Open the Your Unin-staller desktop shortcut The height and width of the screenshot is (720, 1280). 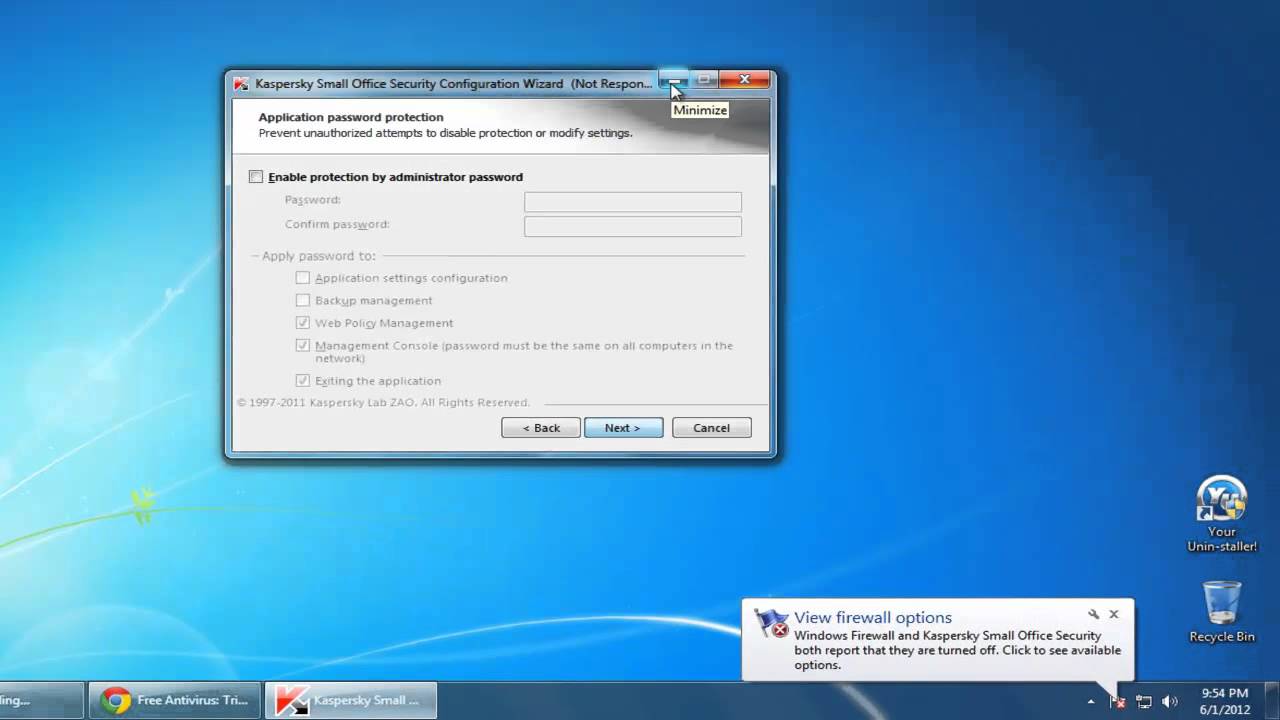pyautogui.click(x=1221, y=514)
